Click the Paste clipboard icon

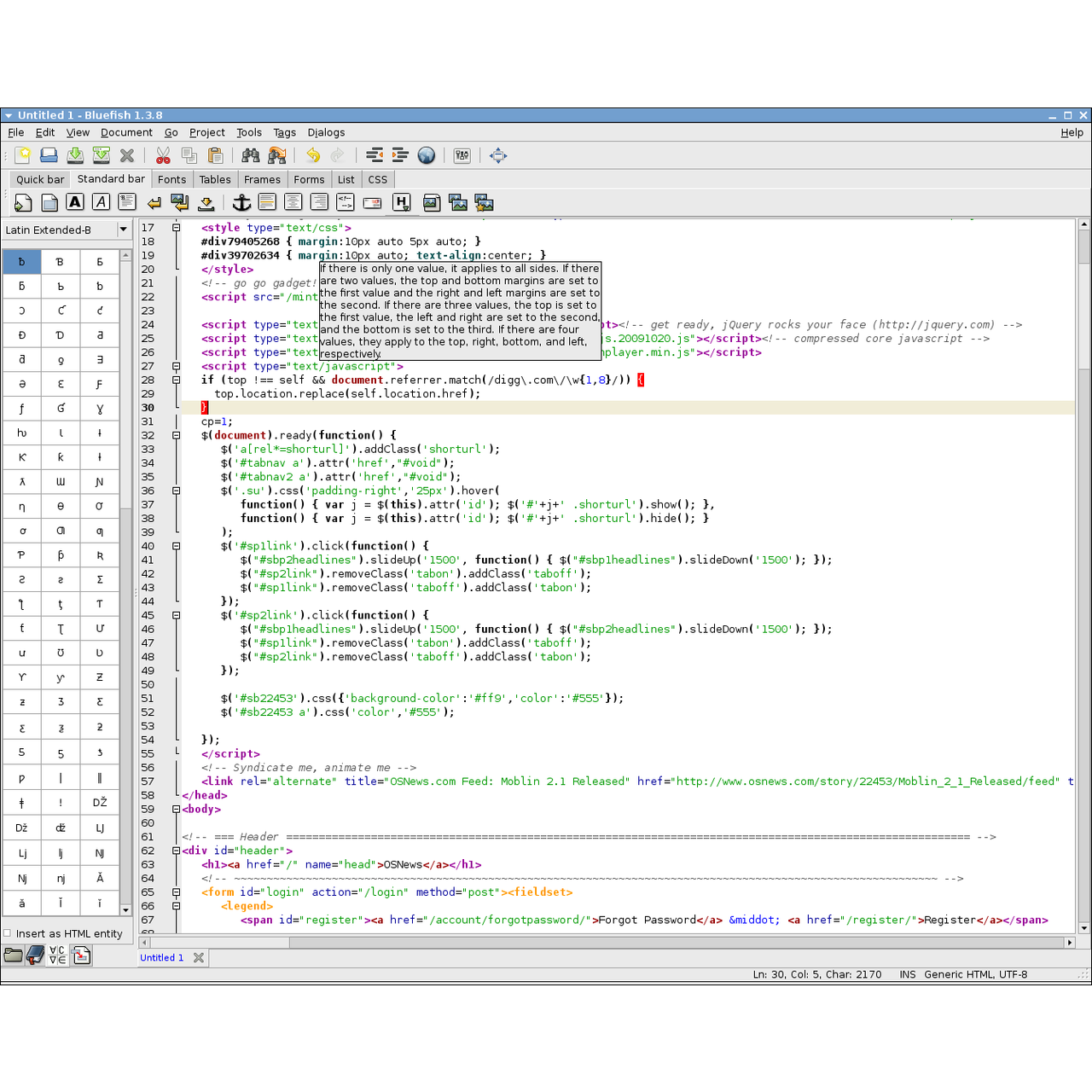click(216, 155)
